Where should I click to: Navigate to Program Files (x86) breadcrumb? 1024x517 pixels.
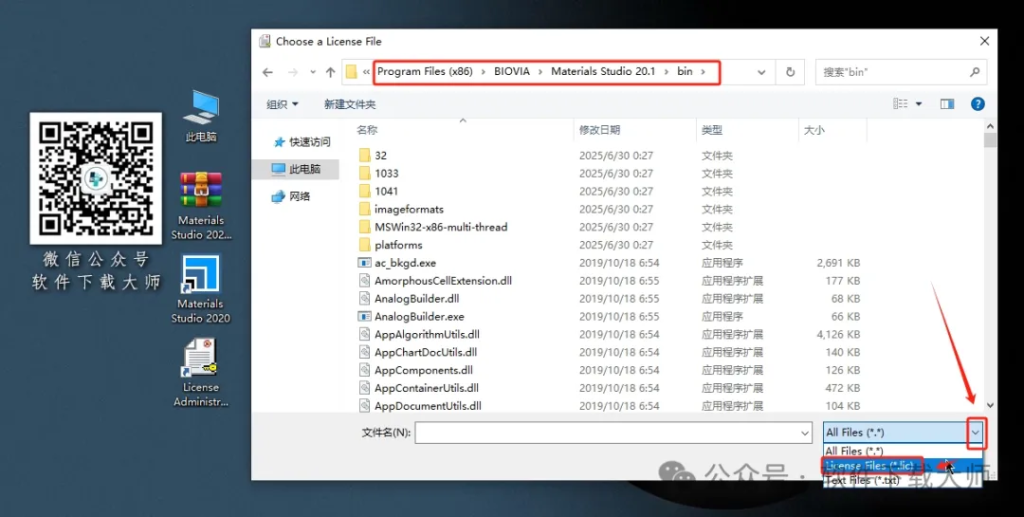[x=424, y=72]
